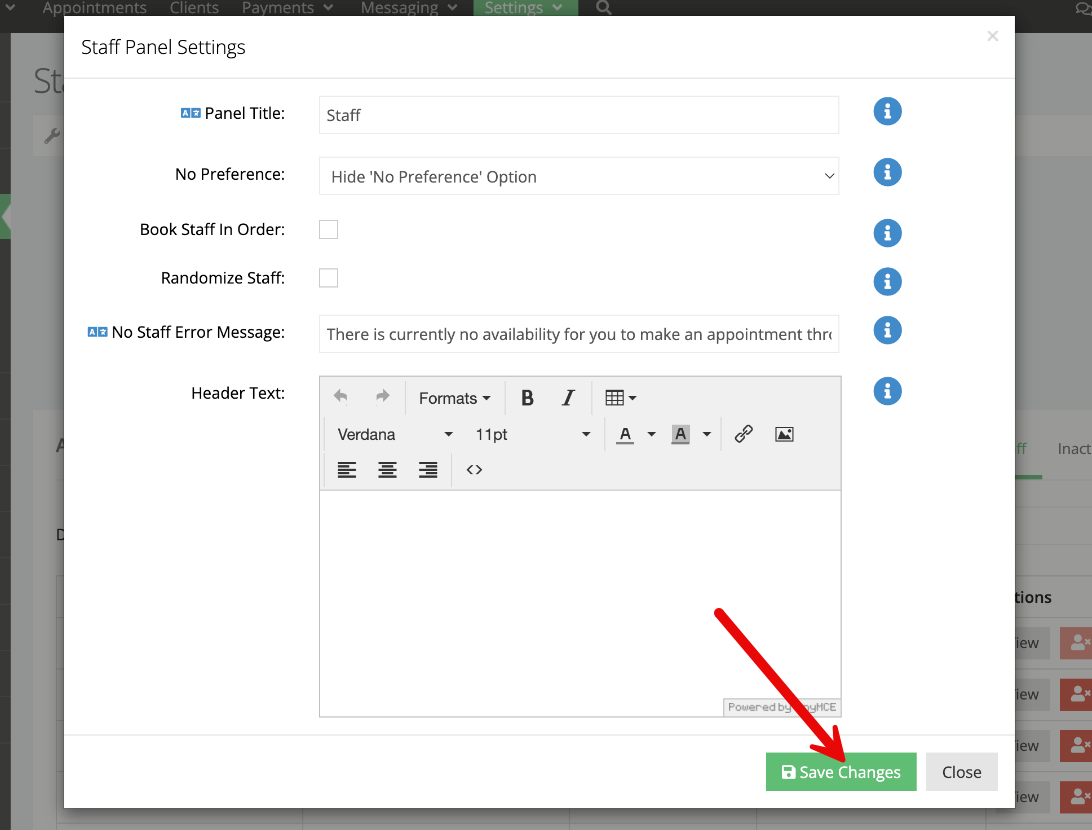Apply background highlight color A icon
The height and width of the screenshot is (830, 1092).
click(x=680, y=434)
